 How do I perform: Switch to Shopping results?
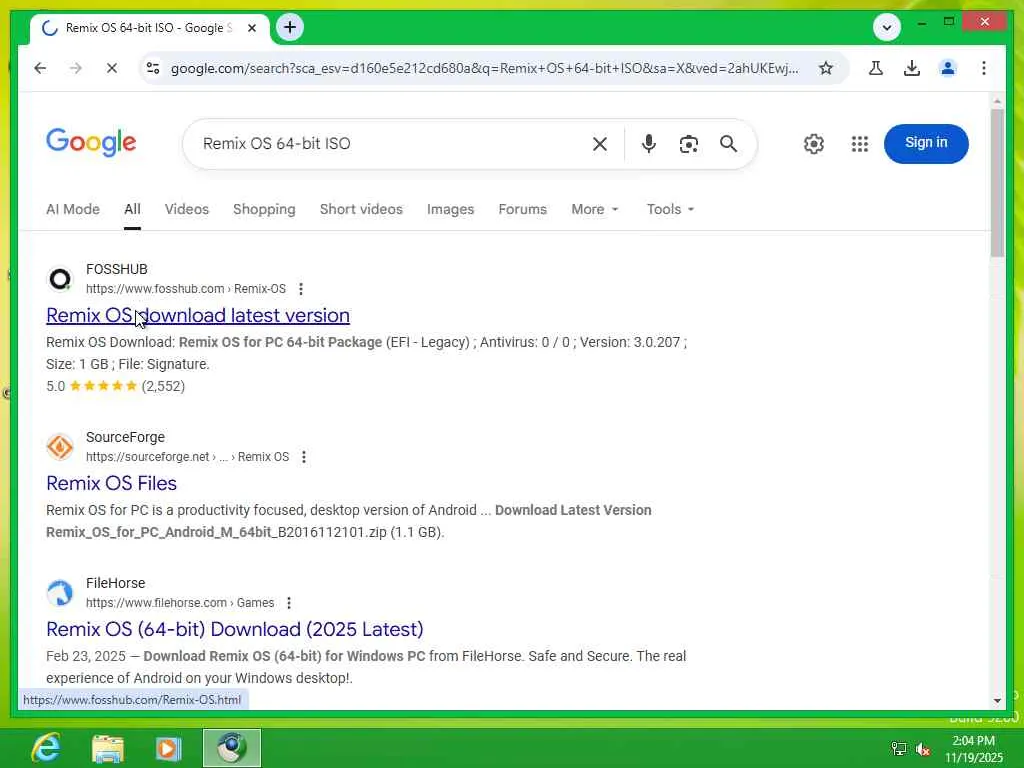264,209
